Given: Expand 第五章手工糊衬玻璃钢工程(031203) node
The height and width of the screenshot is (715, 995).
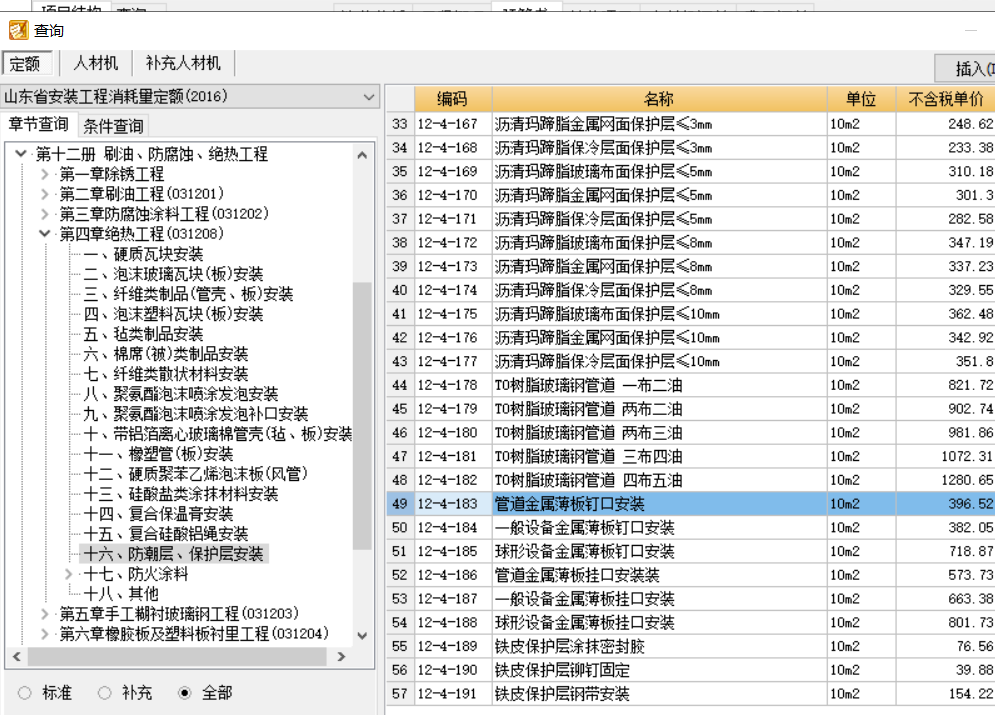Looking at the screenshot, I should 44,613.
